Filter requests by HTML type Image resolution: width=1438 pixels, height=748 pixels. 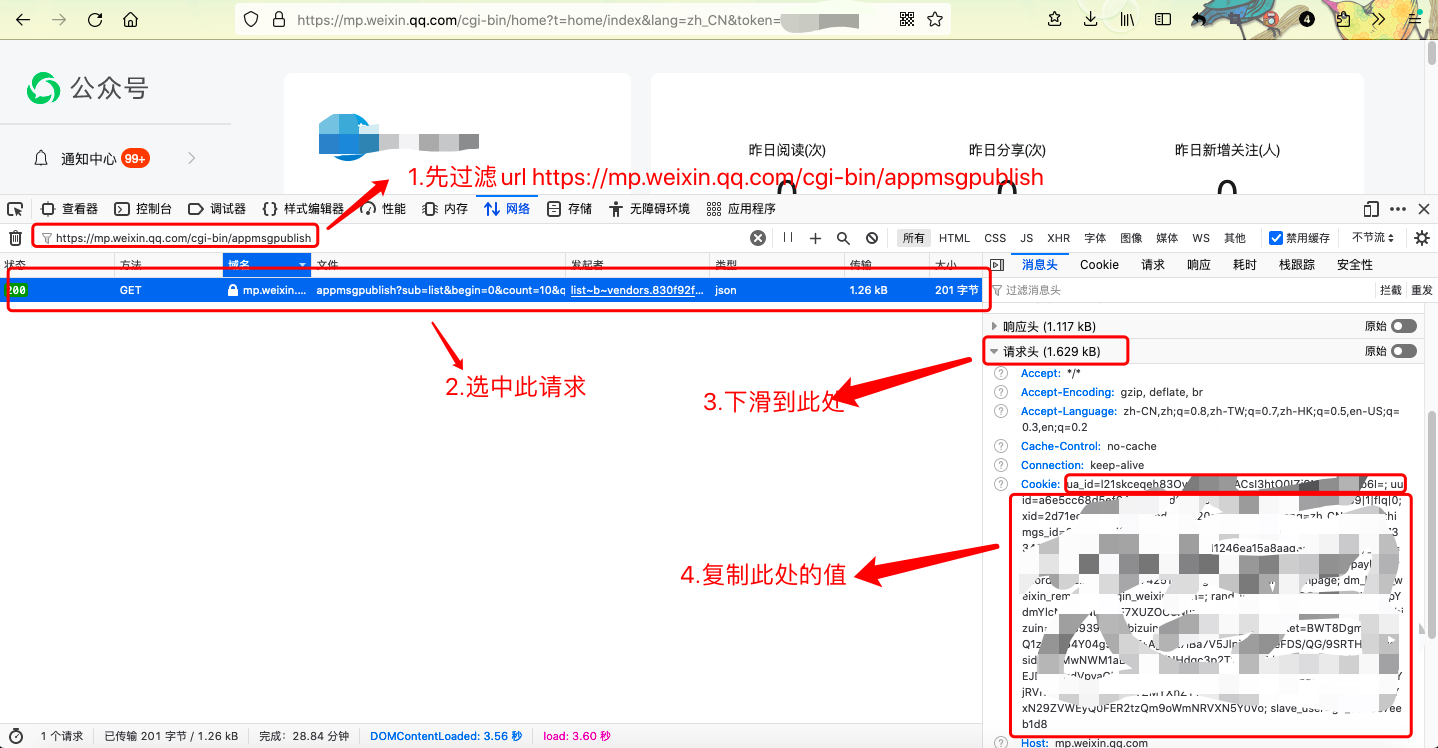pyautogui.click(x=954, y=238)
